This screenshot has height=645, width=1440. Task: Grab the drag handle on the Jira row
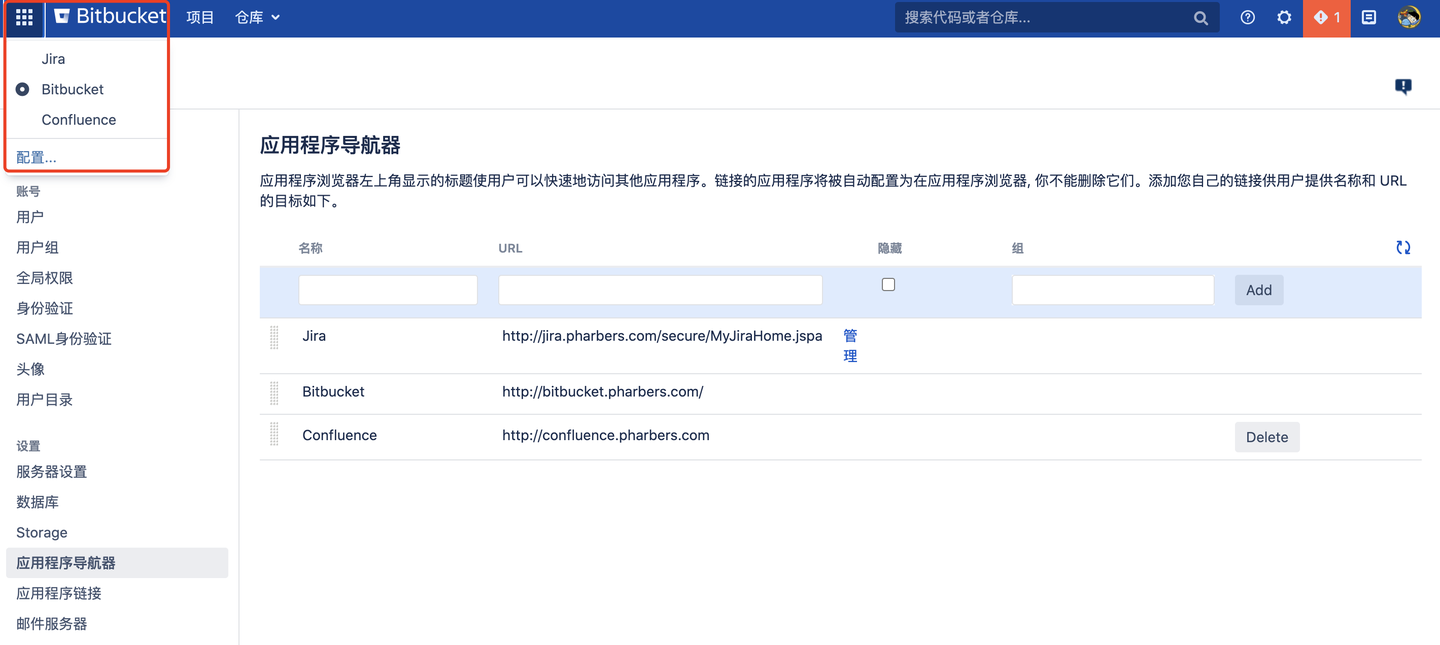pos(274,337)
